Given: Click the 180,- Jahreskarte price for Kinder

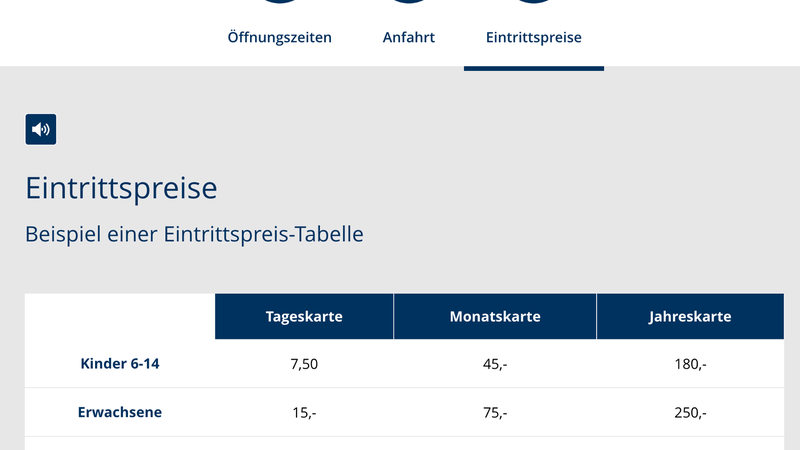Looking at the screenshot, I should click(x=690, y=364).
